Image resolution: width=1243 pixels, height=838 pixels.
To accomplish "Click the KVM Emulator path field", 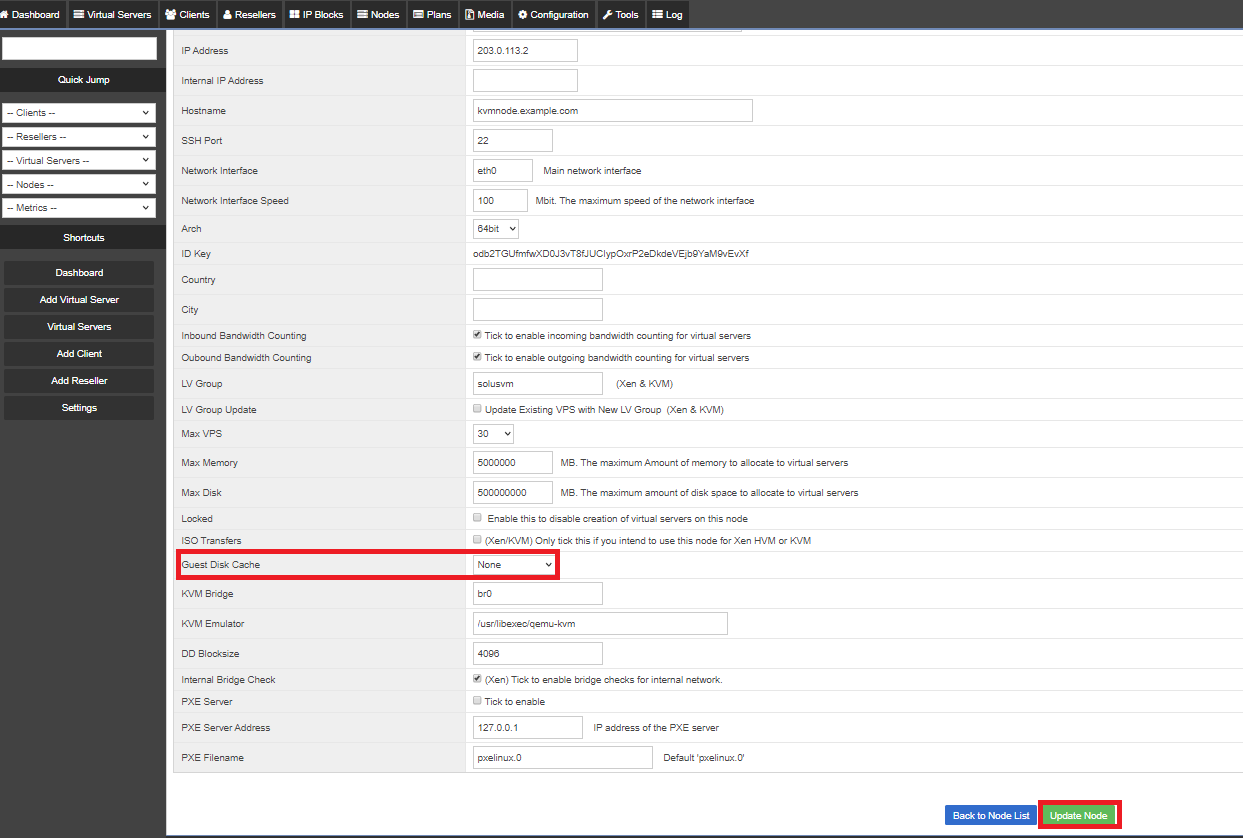I will 600,624.
